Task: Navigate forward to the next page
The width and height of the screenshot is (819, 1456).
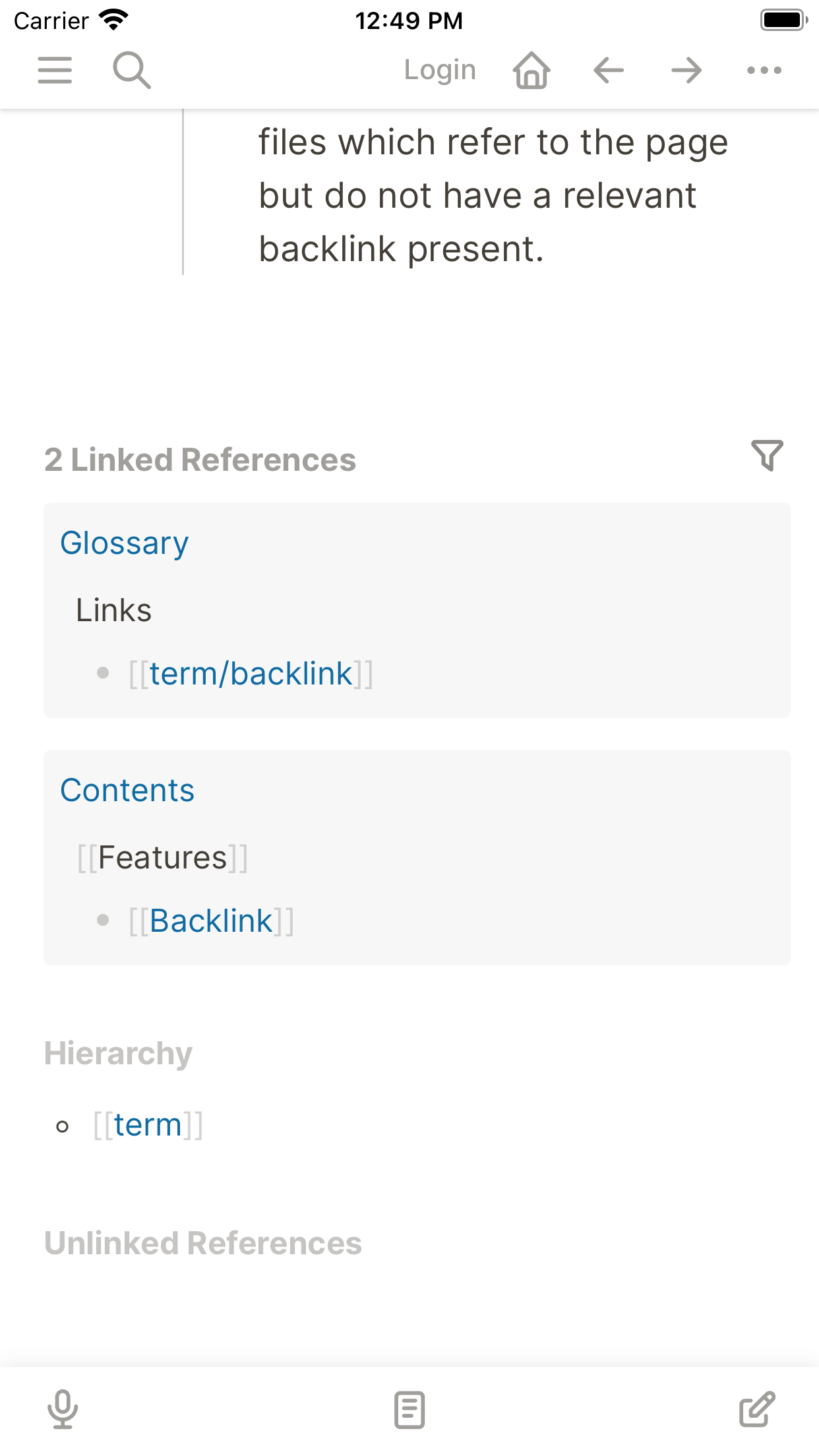Action: 685,70
